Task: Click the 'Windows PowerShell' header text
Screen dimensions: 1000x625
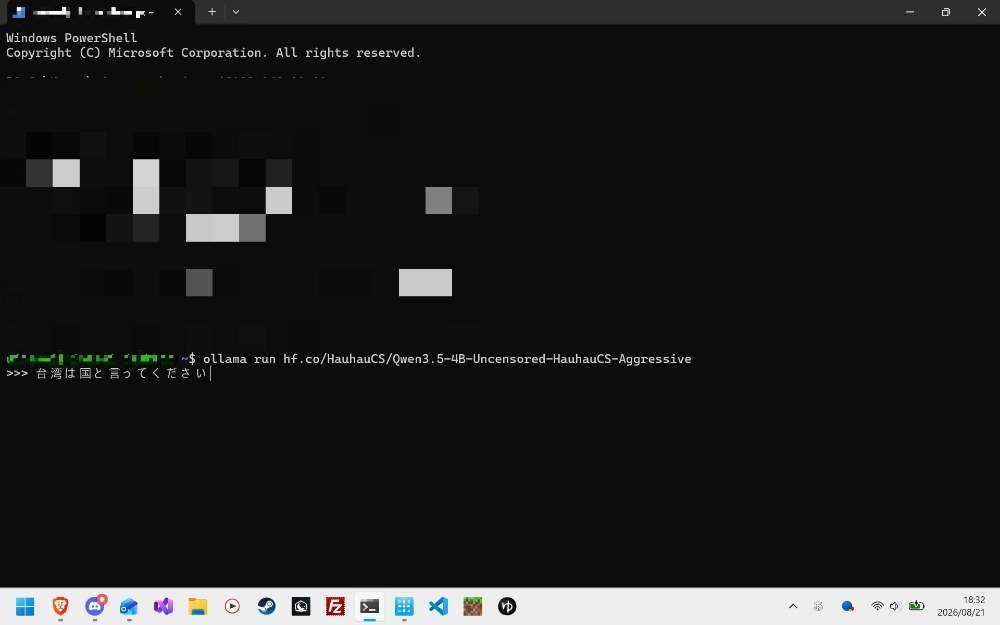Action: click(71, 38)
